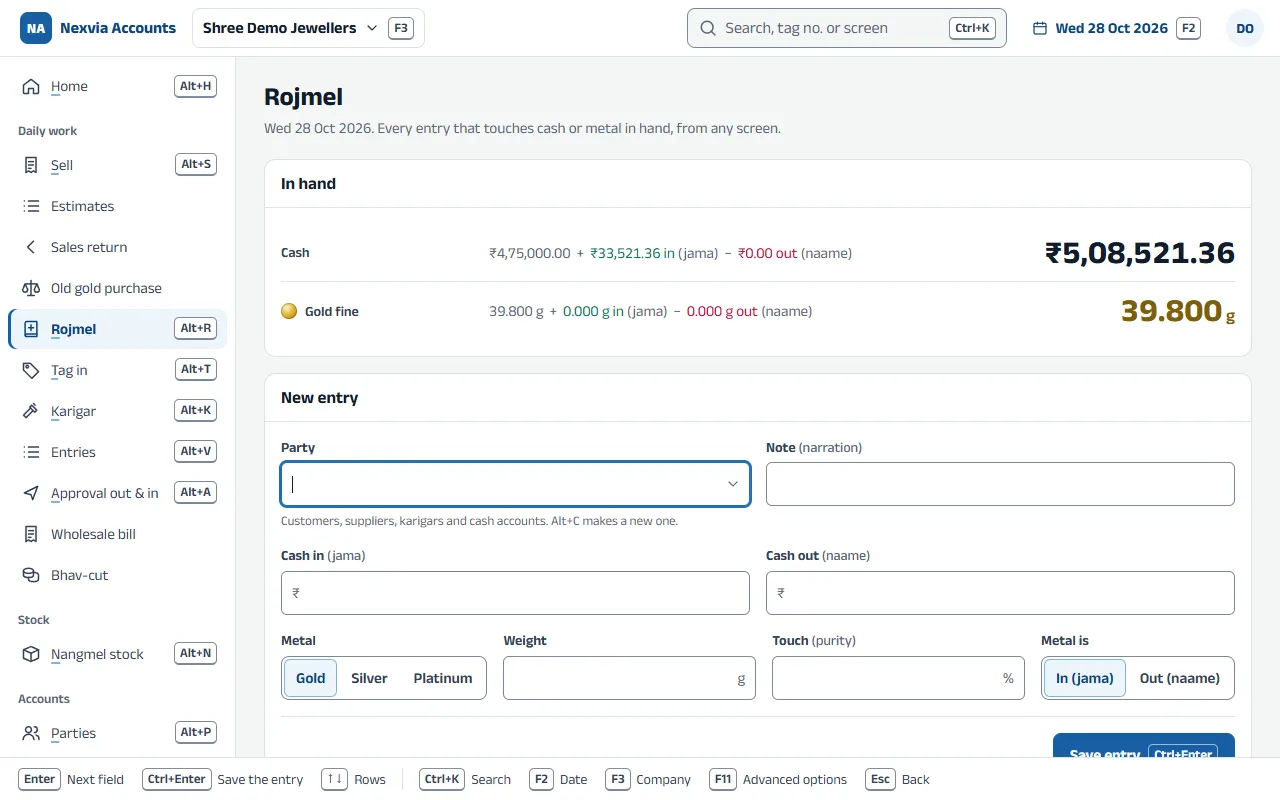The width and height of the screenshot is (1280, 800).
Task: Click the magnifier icon in search box
Action: (708, 28)
